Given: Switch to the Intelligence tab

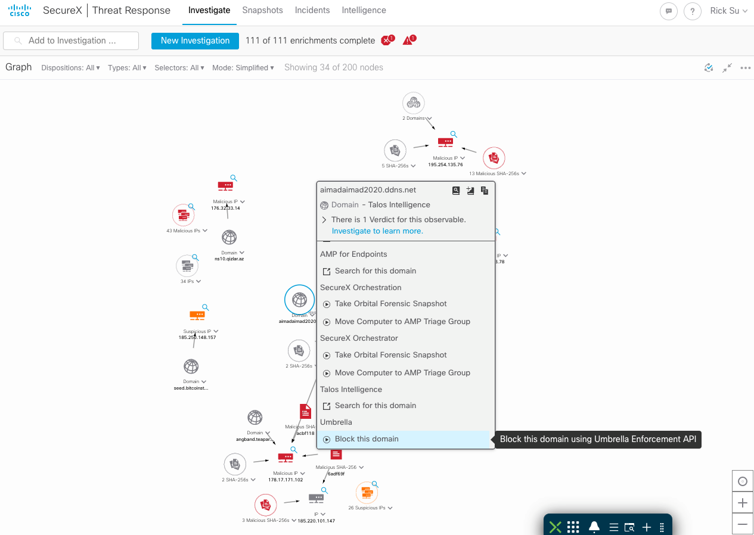Looking at the screenshot, I should coord(364,10).
